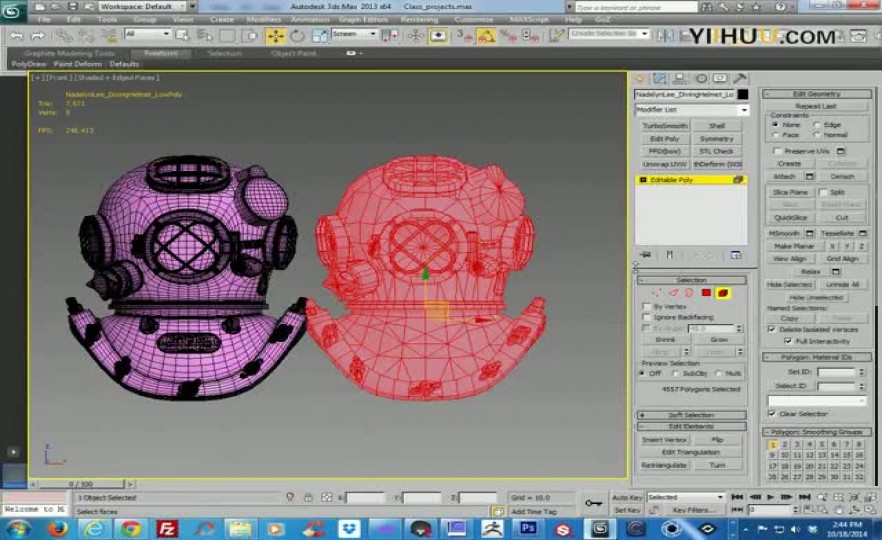Select the Edge constraint radio button
Viewport: 882px width, 540px height.
[x=816, y=124]
